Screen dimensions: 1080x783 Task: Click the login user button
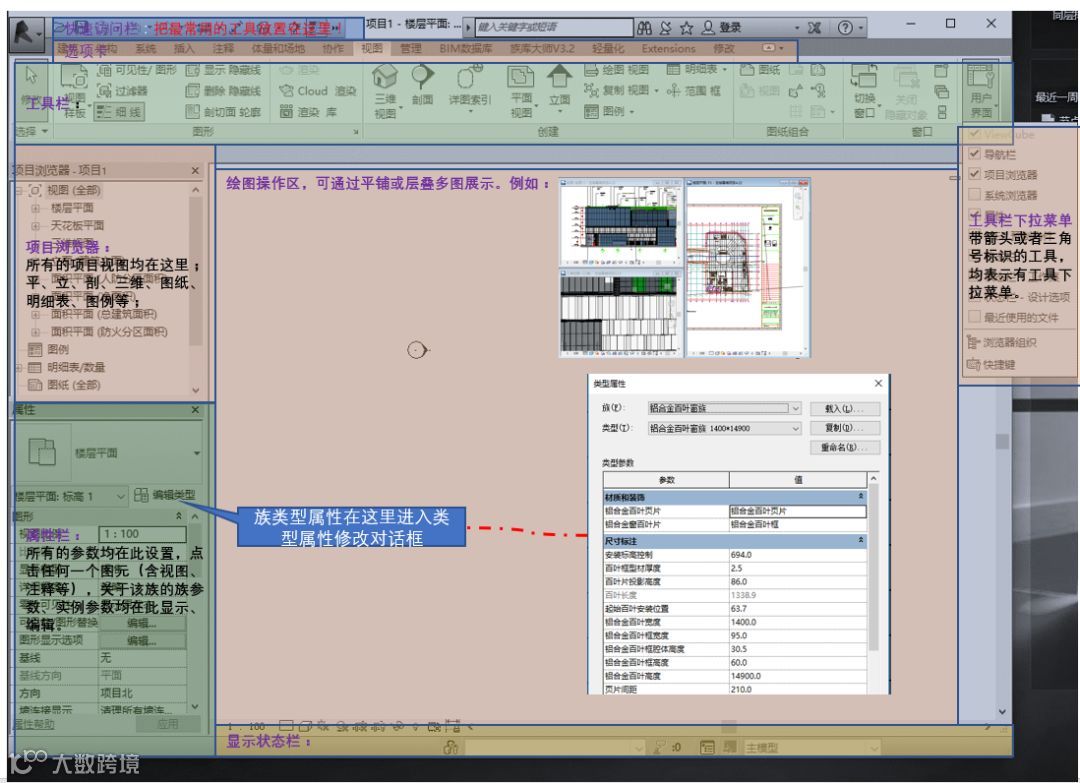(x=721, y=28)
